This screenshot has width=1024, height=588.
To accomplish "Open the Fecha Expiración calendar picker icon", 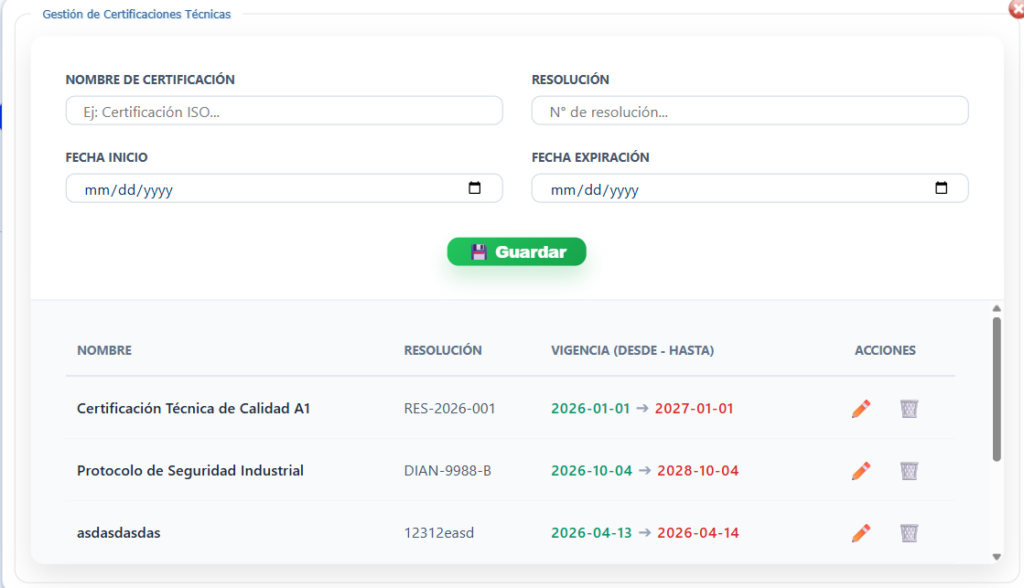I will click(941, 188).
